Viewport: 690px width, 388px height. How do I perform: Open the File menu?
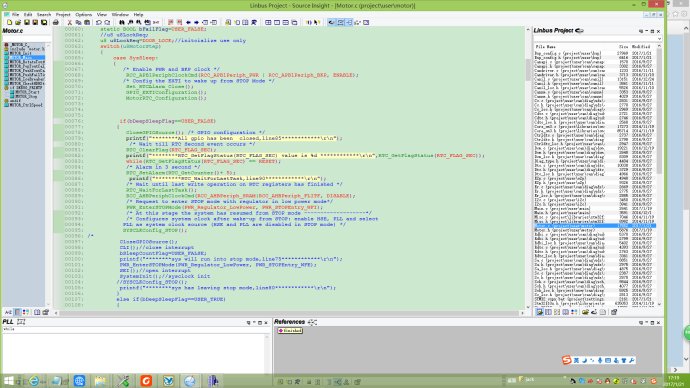click(x=15, y=15)
